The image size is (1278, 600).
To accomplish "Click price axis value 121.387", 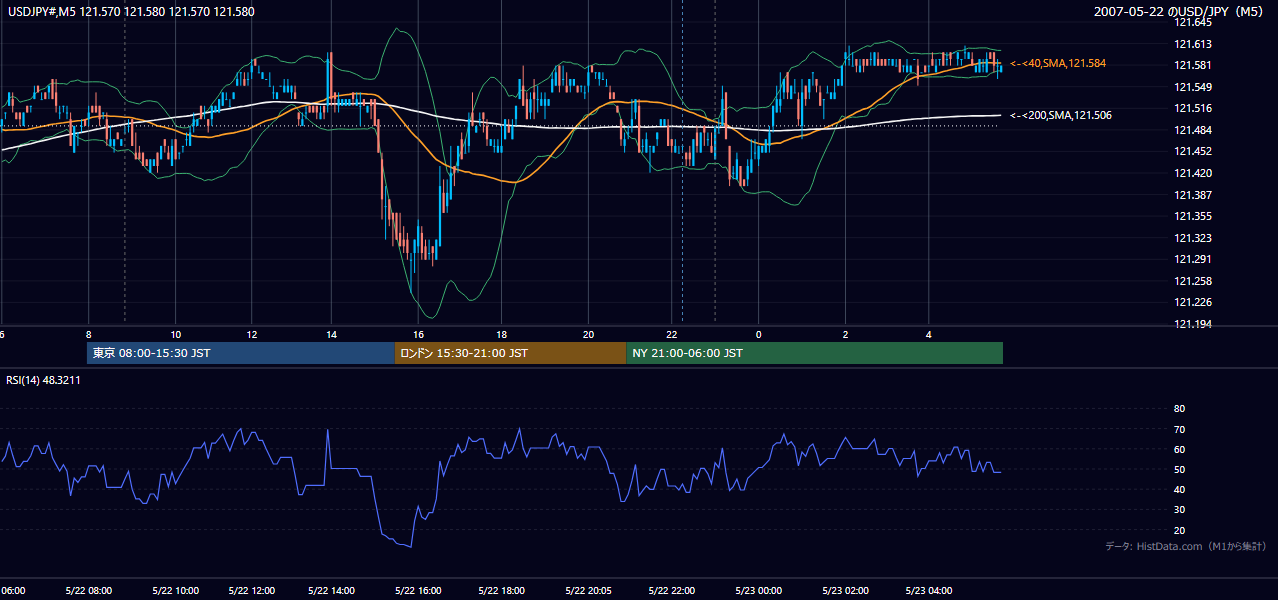I will pos(1194,195).
